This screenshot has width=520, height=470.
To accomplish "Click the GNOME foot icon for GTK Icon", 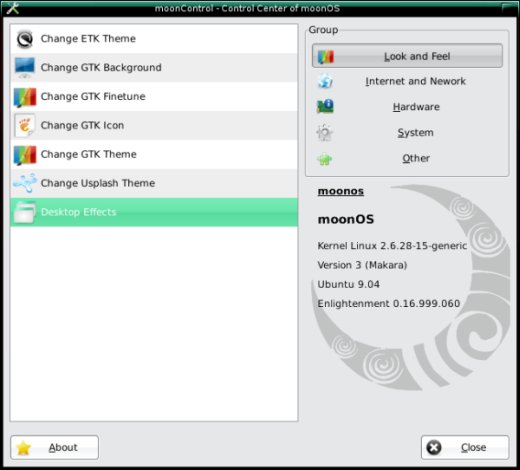I will point(25,126).
